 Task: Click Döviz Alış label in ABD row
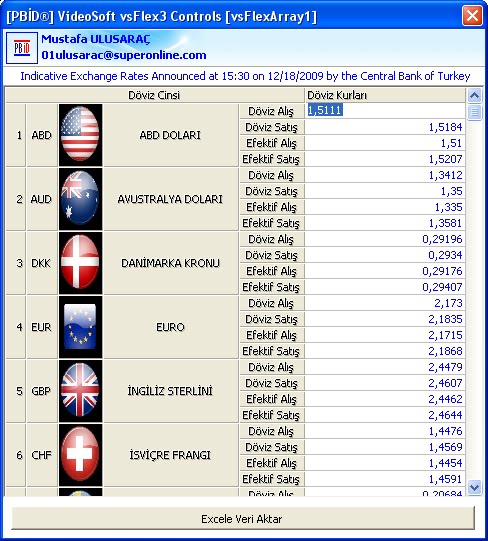[x=272, y=111]
